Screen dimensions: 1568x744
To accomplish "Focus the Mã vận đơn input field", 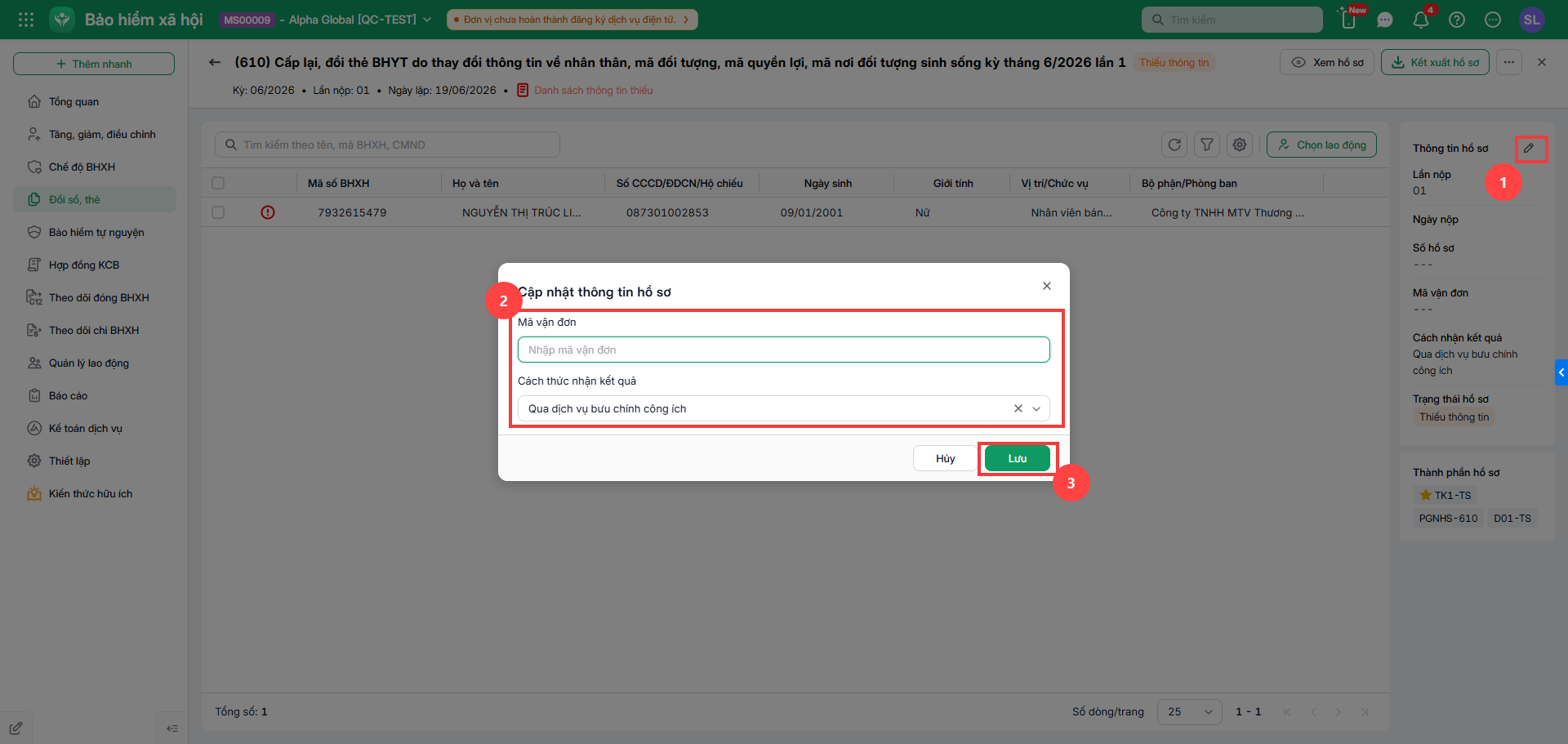I will click(x=783, y=350).
